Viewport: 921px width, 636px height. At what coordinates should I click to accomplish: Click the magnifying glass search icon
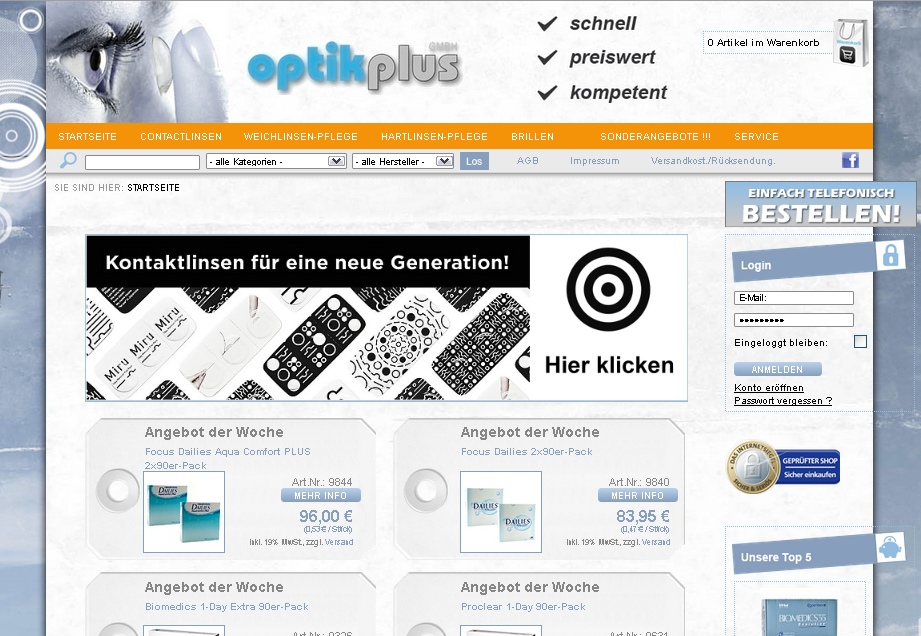pyautogui.click(x=69, y=160)
